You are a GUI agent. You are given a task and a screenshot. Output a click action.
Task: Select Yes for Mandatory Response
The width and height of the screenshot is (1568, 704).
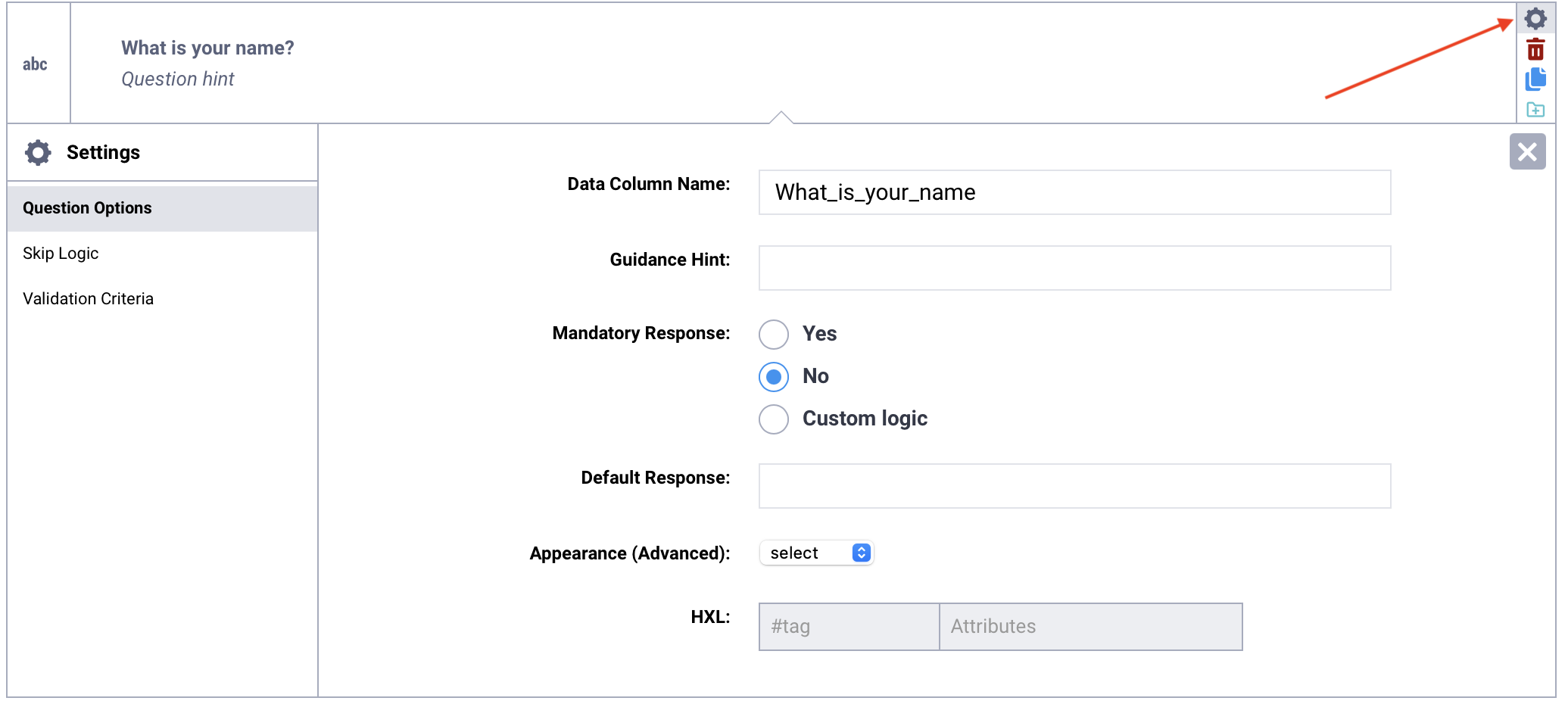pyautogui.click(x=773, y=334)
